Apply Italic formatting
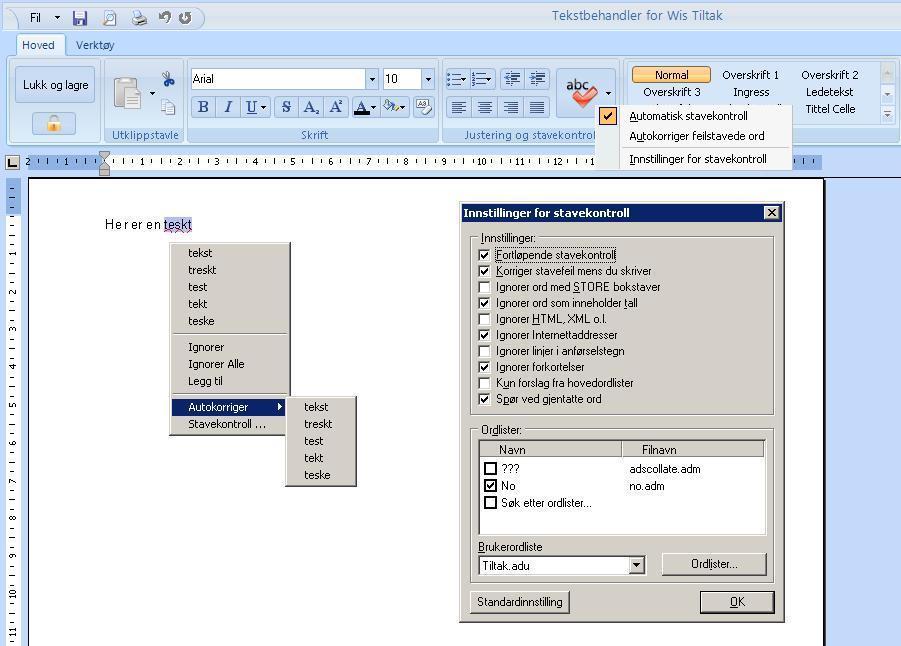Screen dimensions: 901x646 click(x=228, y=107)
